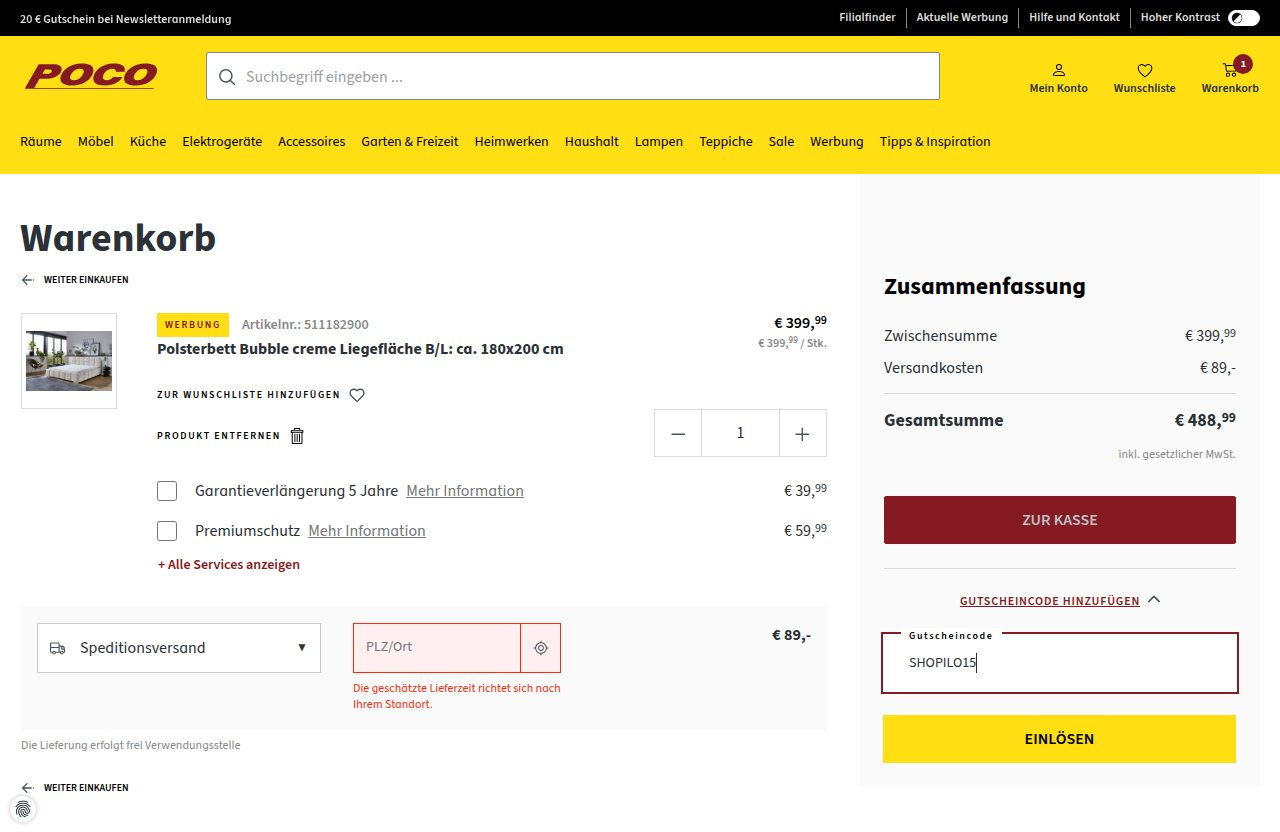Open Aktuelle Werbung link
Screen dimensions: 1280x832
(962, 18)
